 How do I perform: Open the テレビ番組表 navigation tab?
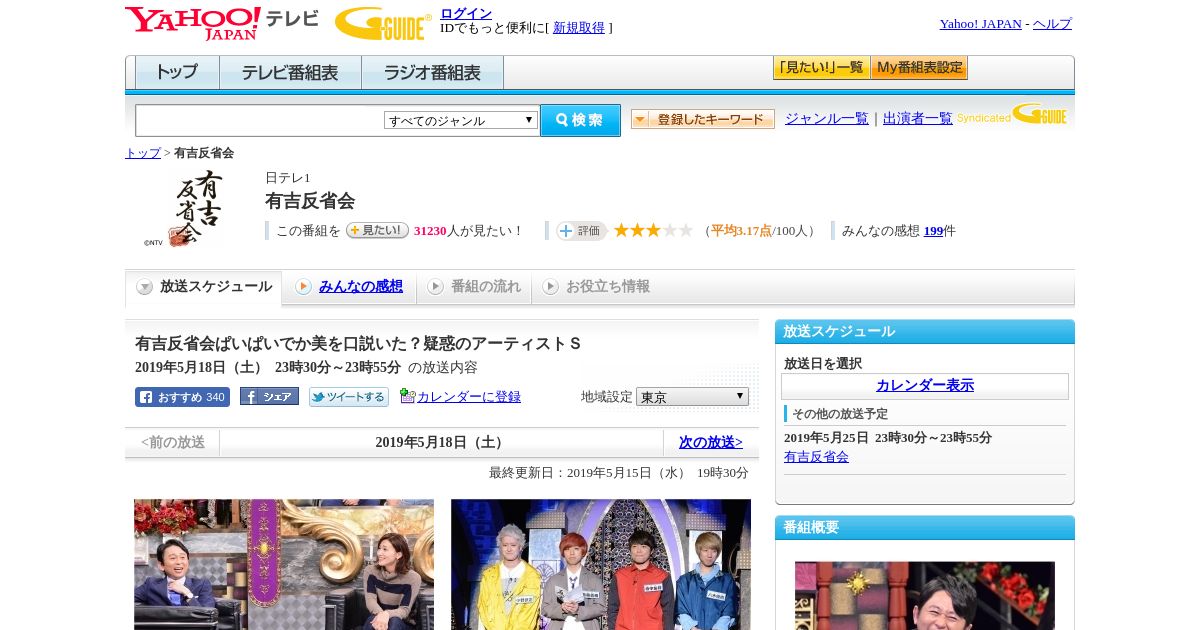[x=290, y=73]
